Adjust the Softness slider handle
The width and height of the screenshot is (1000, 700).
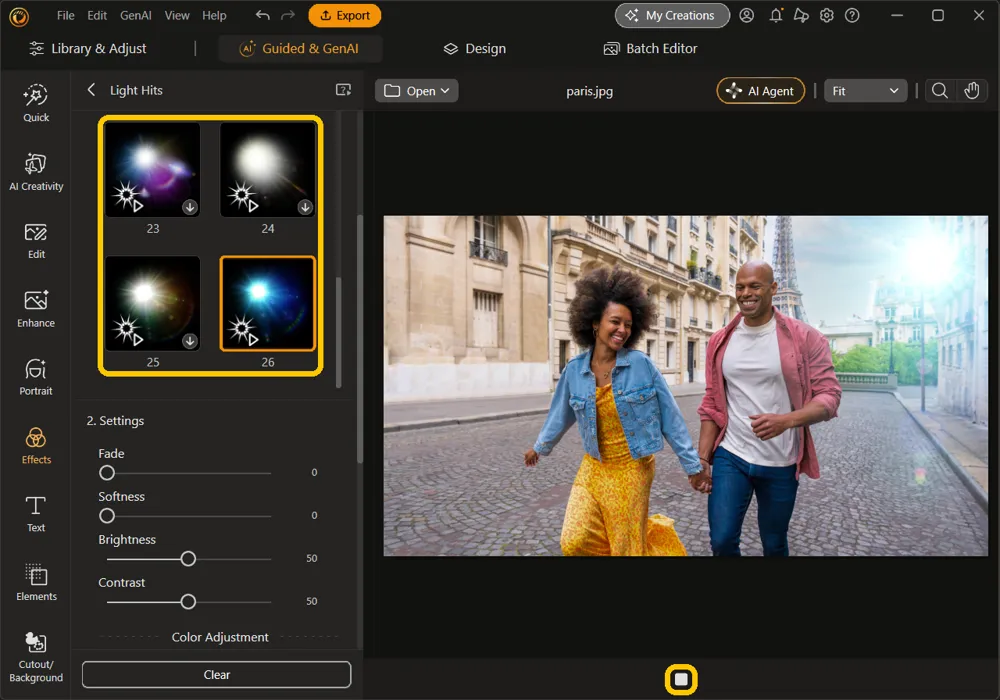click(107, 516)
